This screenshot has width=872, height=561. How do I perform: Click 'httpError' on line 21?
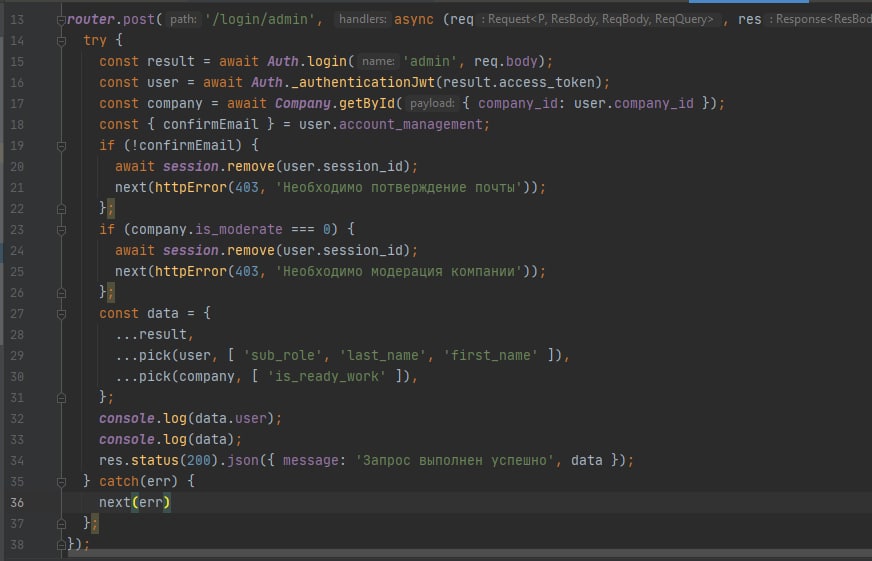(x=191, y=187)
